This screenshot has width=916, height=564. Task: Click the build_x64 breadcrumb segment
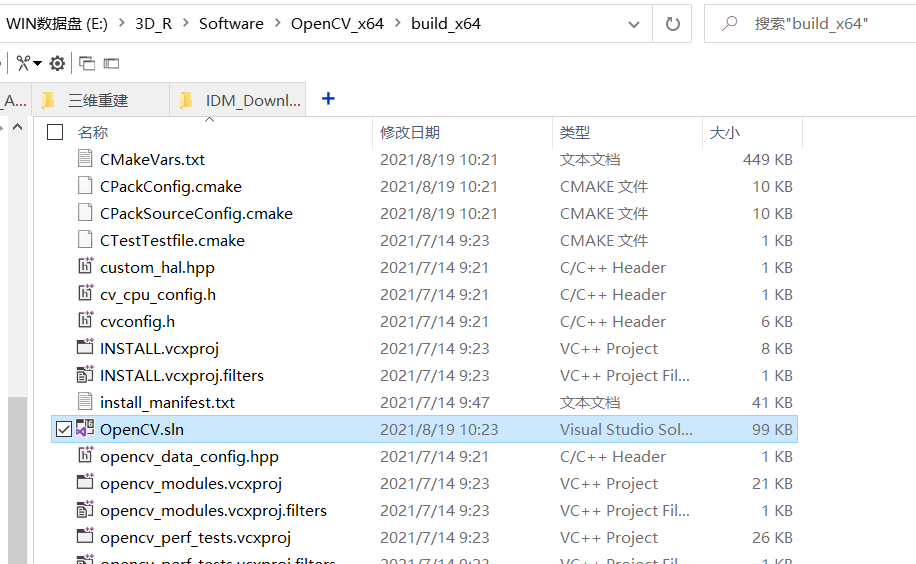pyautogui.click(x=446, y=23)
